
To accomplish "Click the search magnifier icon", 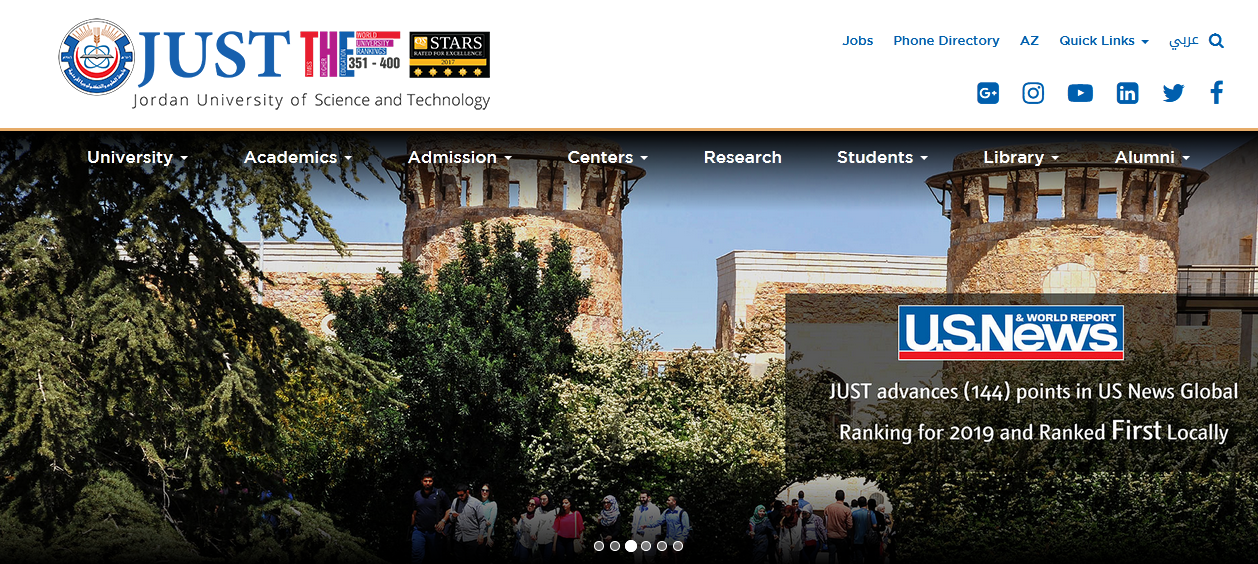I will coord(1216,41).
